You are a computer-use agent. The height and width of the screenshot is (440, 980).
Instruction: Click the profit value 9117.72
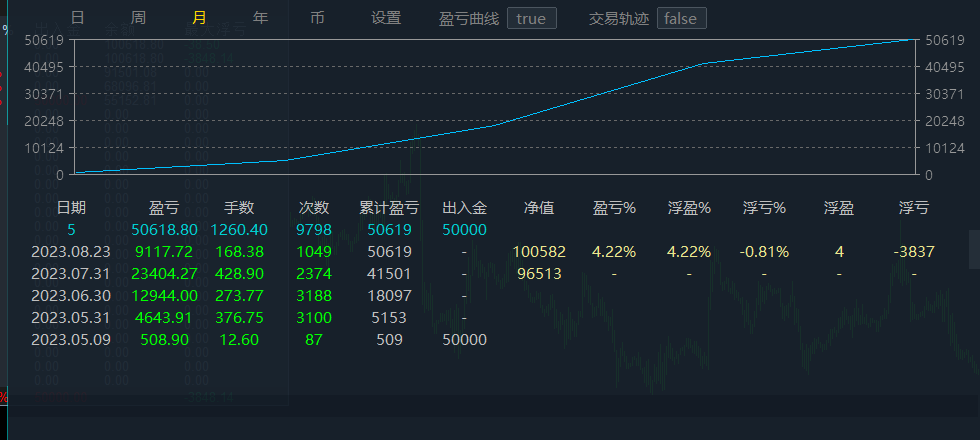coord(164,252)
